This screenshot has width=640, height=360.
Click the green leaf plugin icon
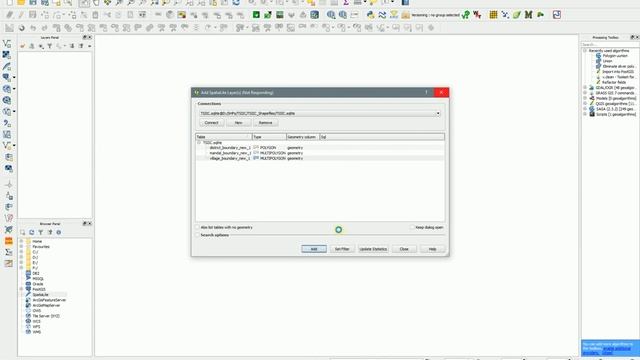(517, 15)
